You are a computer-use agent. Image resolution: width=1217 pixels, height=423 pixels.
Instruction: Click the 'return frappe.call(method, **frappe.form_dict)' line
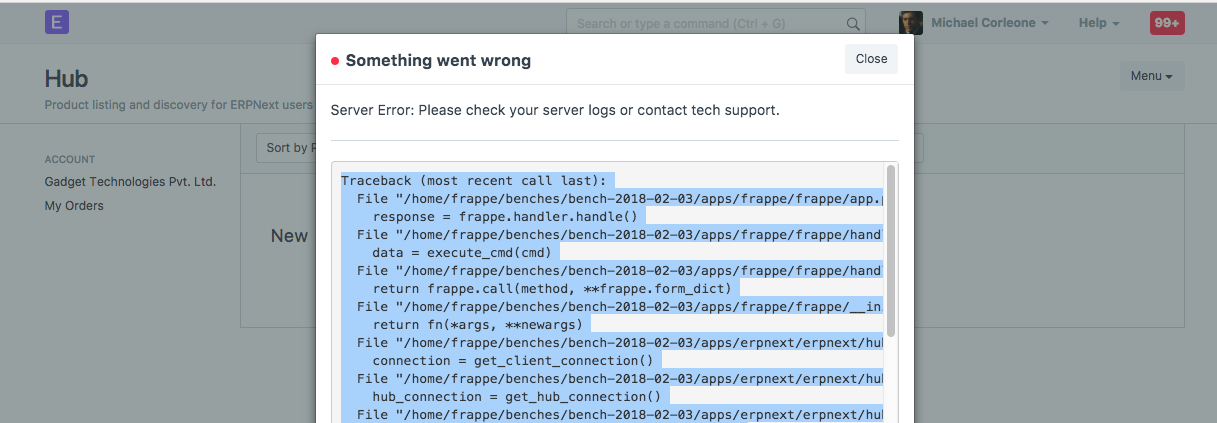tap(552, 288)
